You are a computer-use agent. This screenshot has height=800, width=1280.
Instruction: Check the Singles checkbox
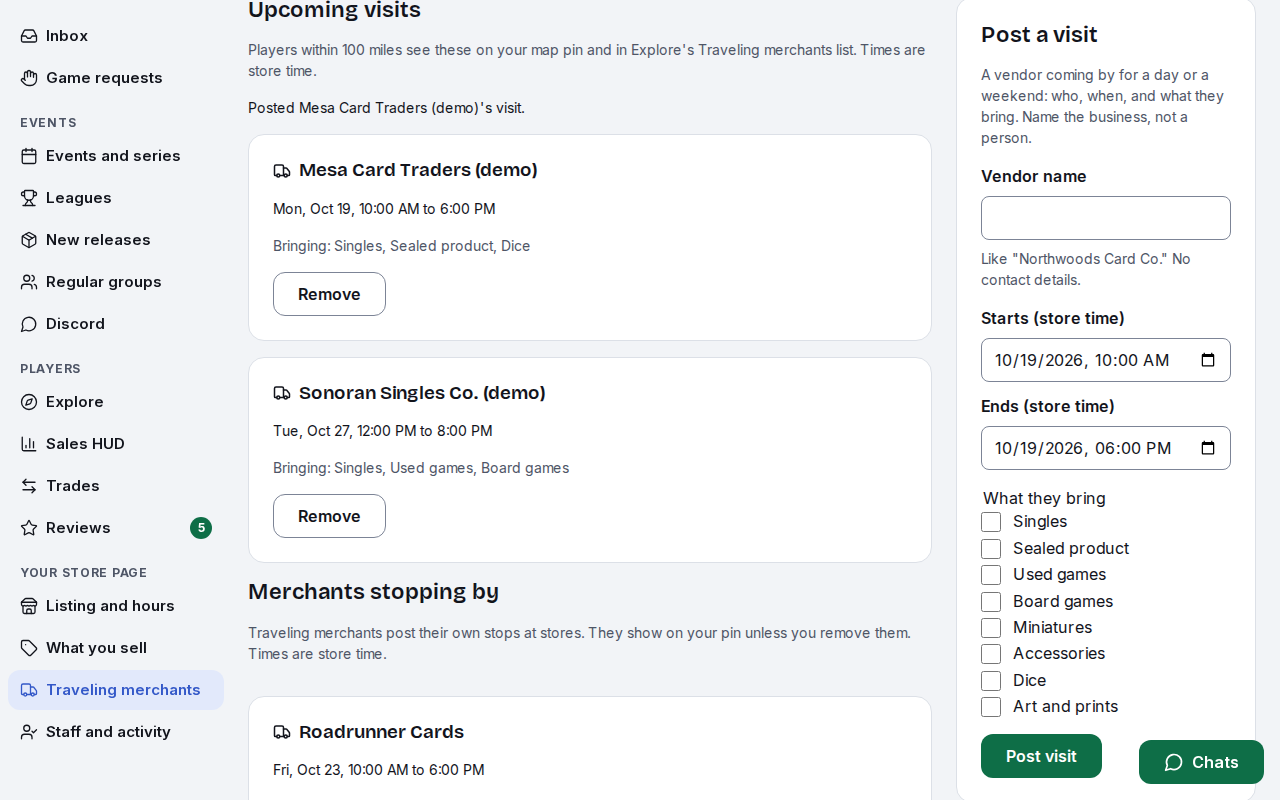[991, 522]
